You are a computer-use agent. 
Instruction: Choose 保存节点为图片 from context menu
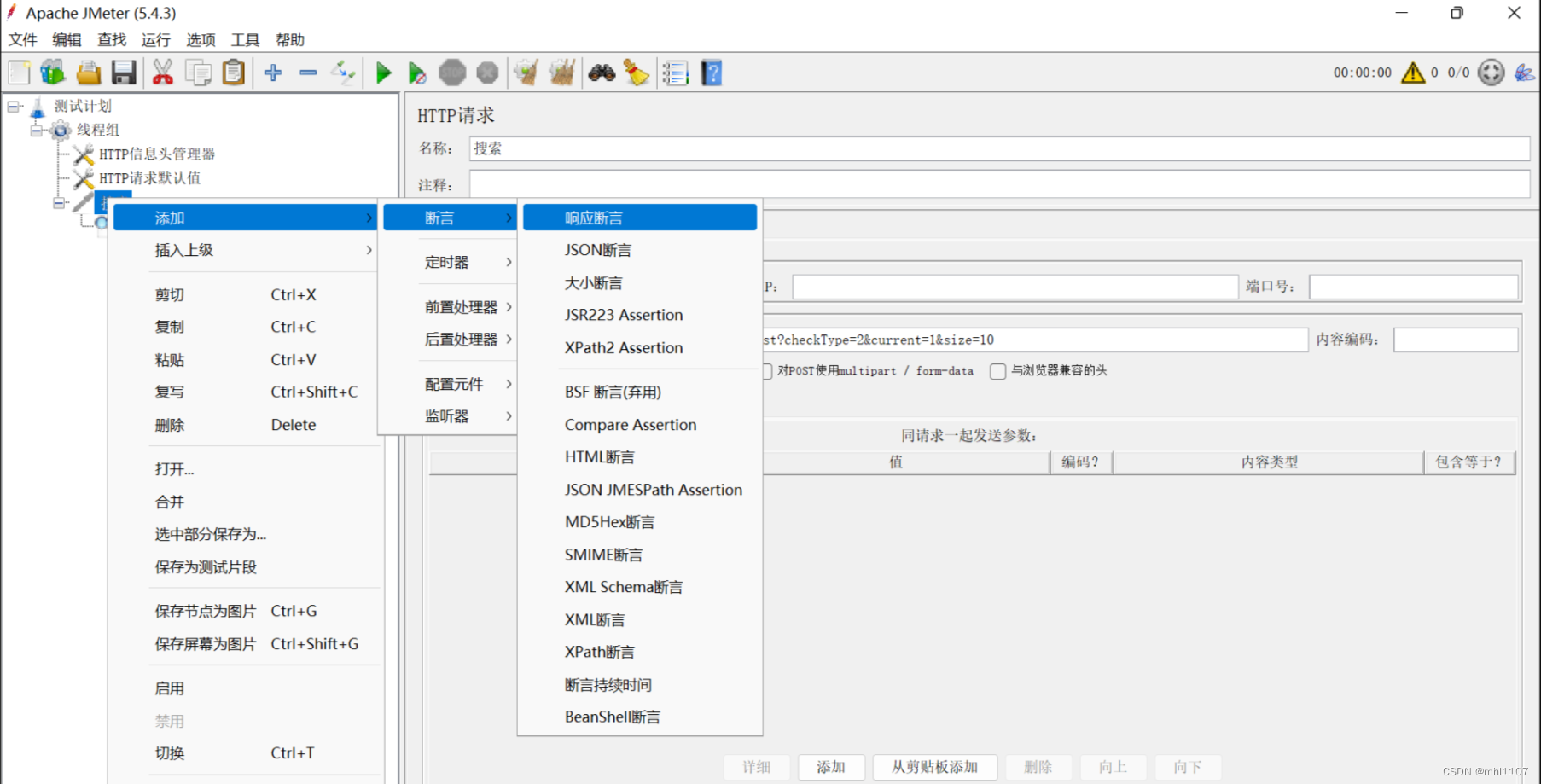[245, 611]
